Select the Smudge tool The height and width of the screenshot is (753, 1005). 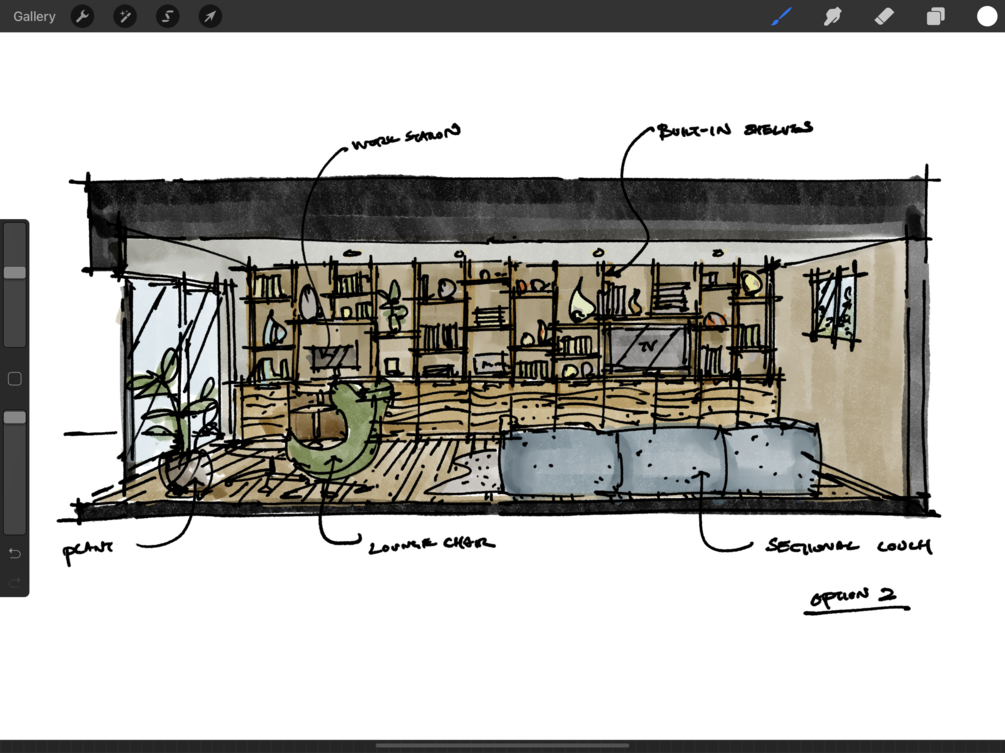pos(833,17)
